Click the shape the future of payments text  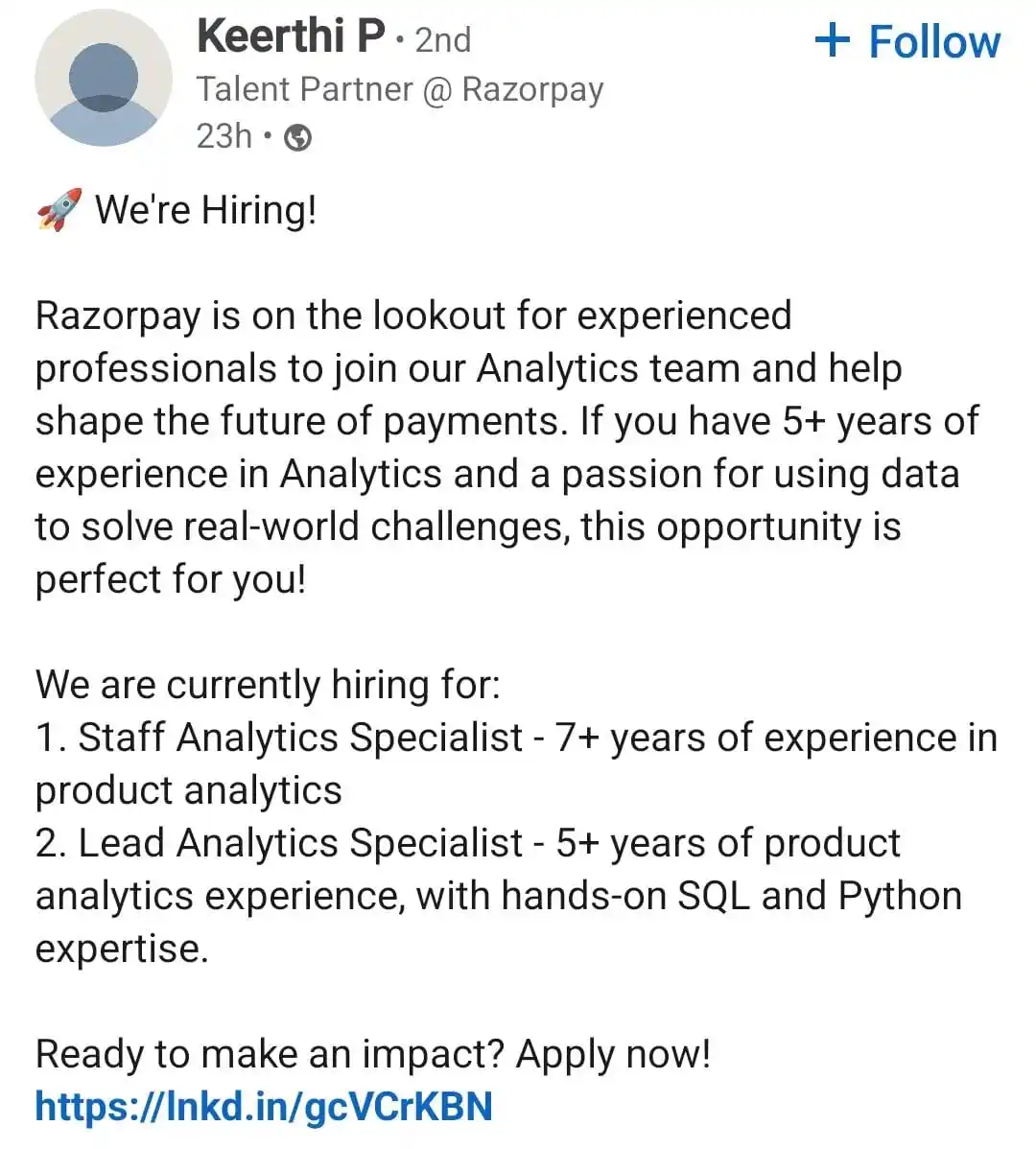[296, 421]
